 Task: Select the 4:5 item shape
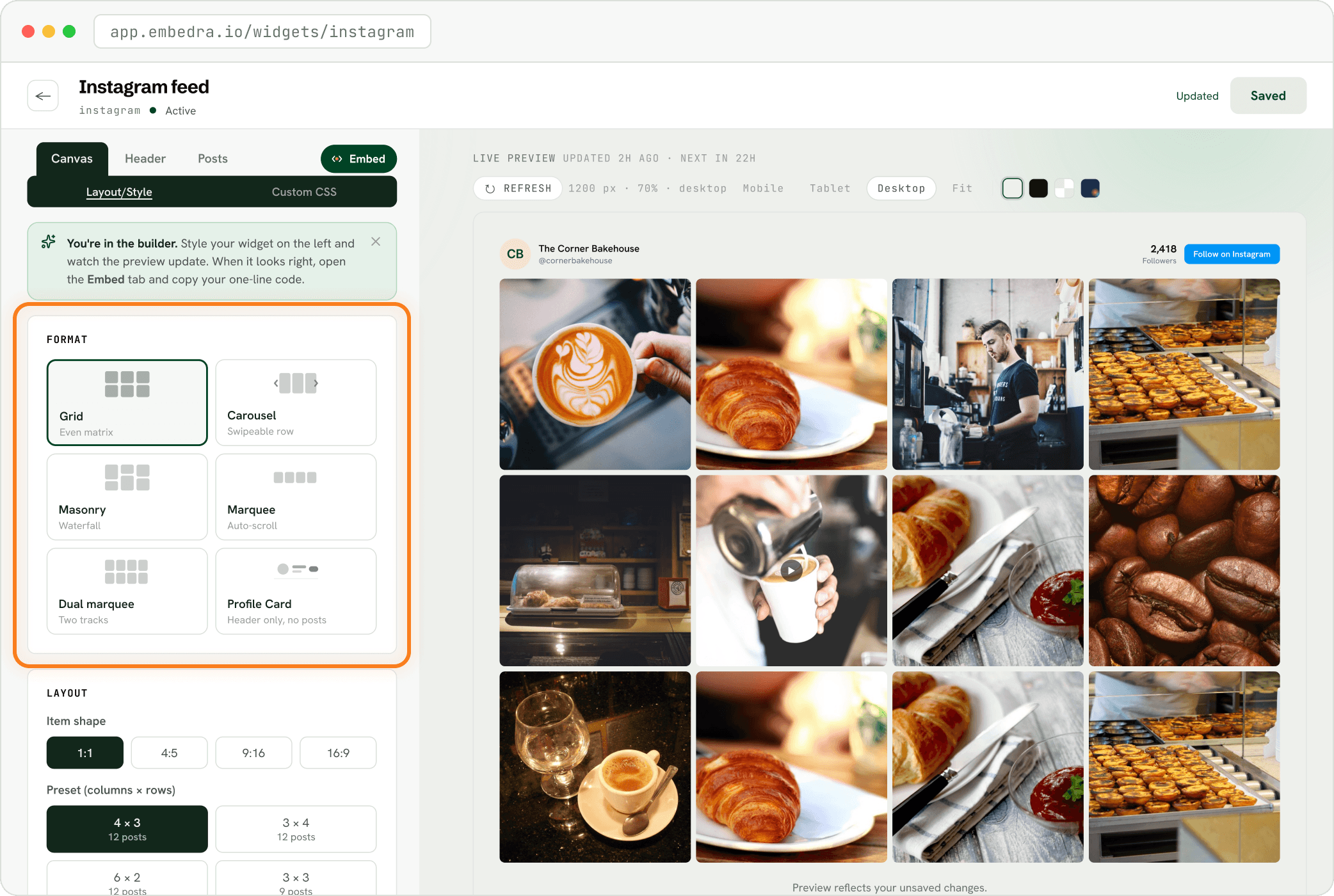click(x=169, y=753)
